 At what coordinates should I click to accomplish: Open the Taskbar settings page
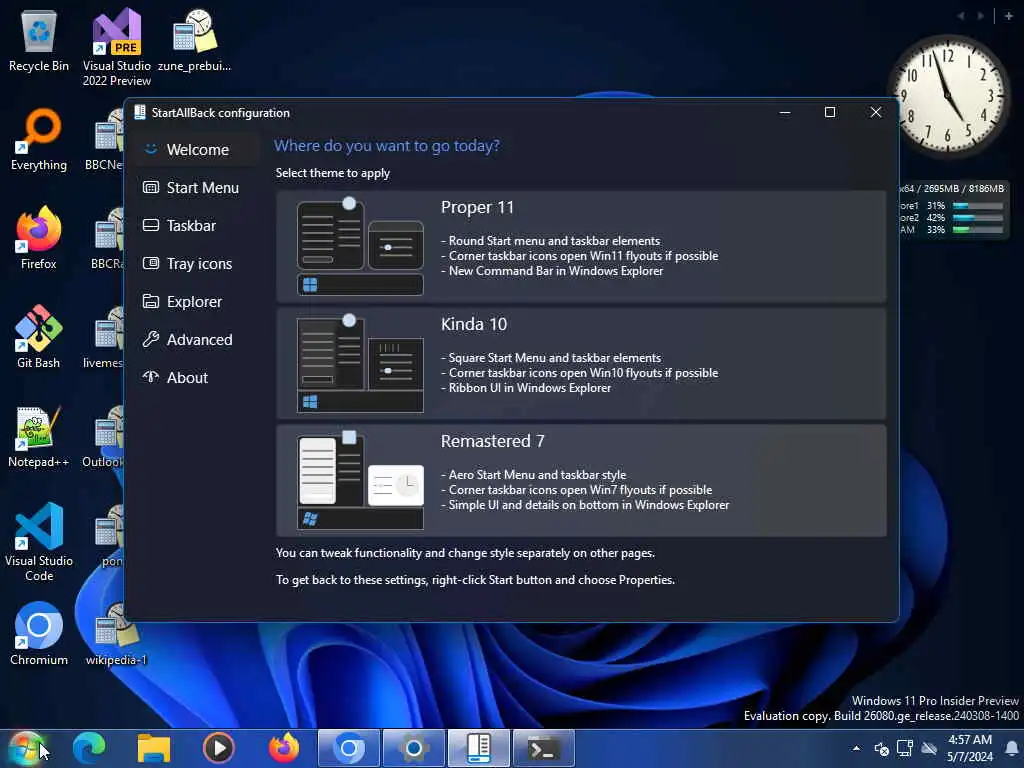tap(199, 226)
